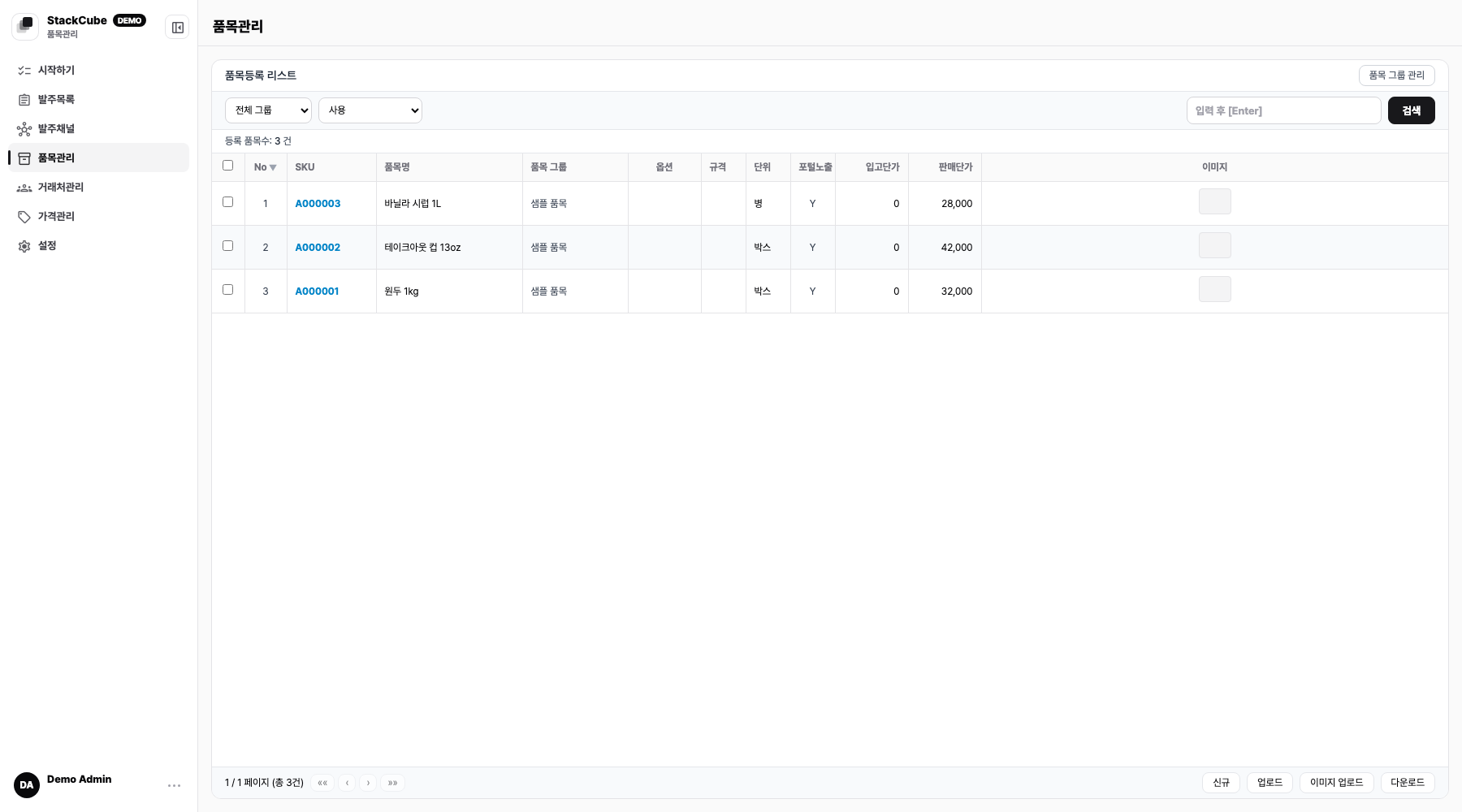Click the 원두 1kg item name
Viewport: 1462px width, 812px height.
coord(401,292)
